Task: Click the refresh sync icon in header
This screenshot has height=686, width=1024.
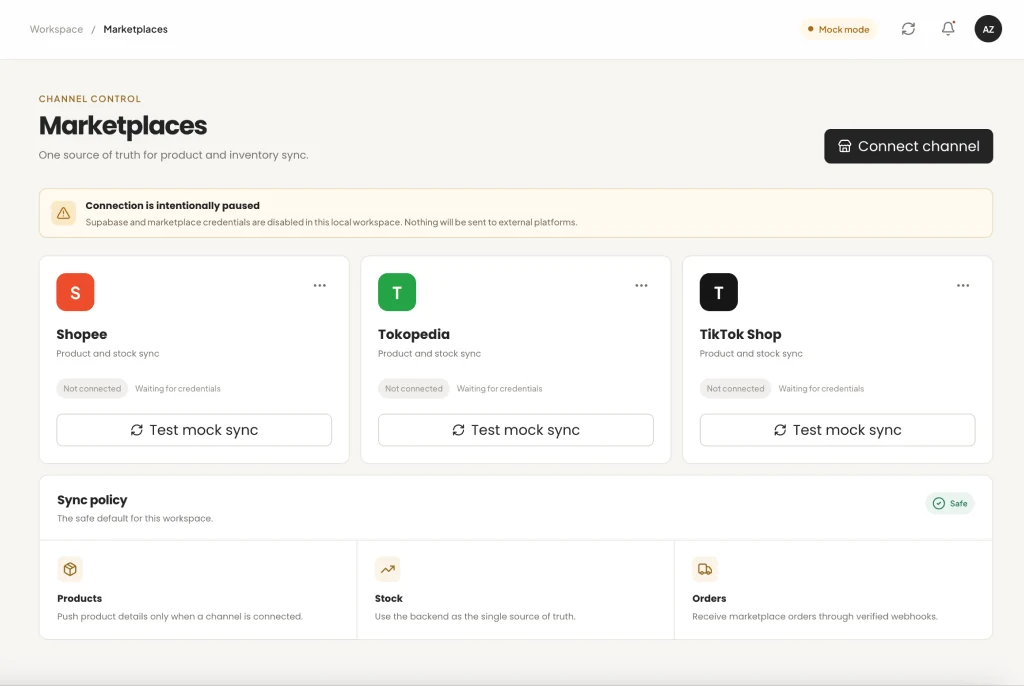Action: coord(908,29)
